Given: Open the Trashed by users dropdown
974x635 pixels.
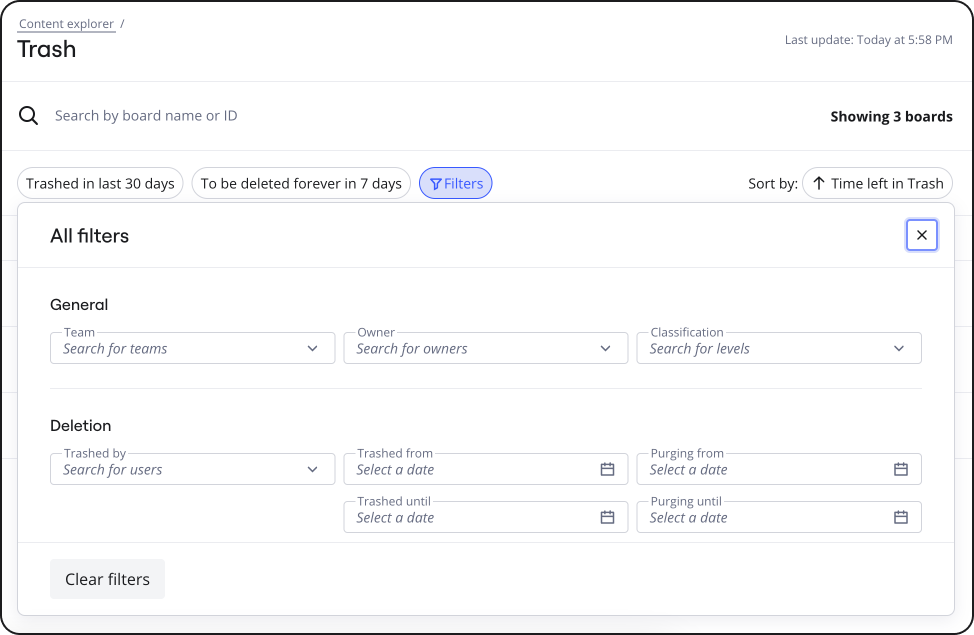Looking at the screenshot, I should [x=313, y=469].
